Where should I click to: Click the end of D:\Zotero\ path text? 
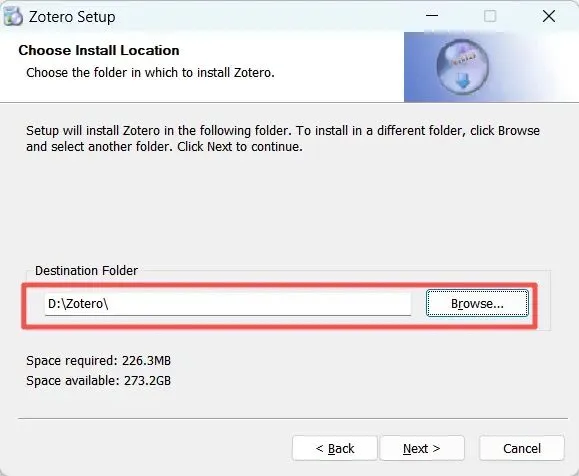[x=108, y=304]
